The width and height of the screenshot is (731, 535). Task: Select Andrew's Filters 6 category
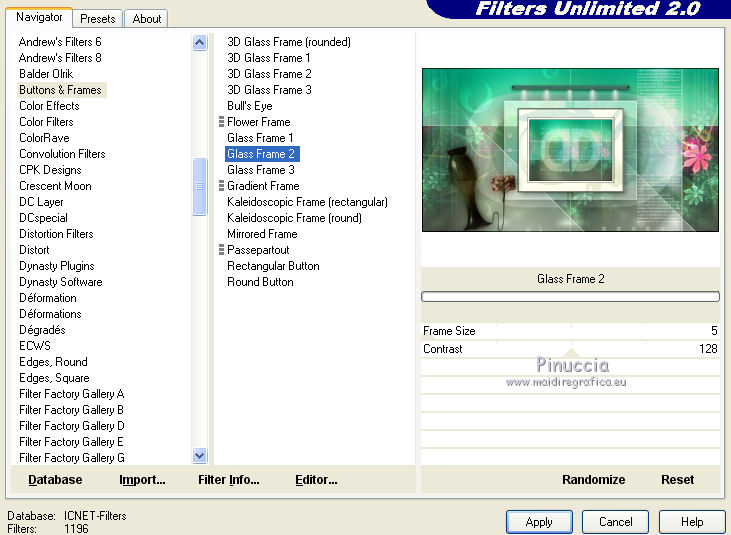pyautogui.click(x=60, y=42)
